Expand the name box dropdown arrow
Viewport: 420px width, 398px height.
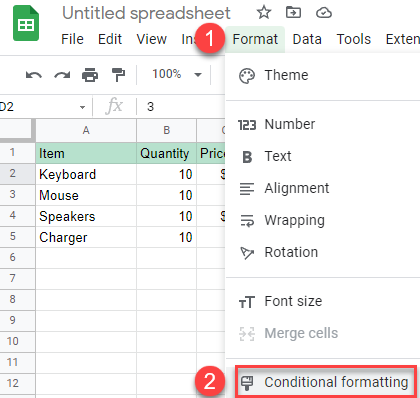82,107
